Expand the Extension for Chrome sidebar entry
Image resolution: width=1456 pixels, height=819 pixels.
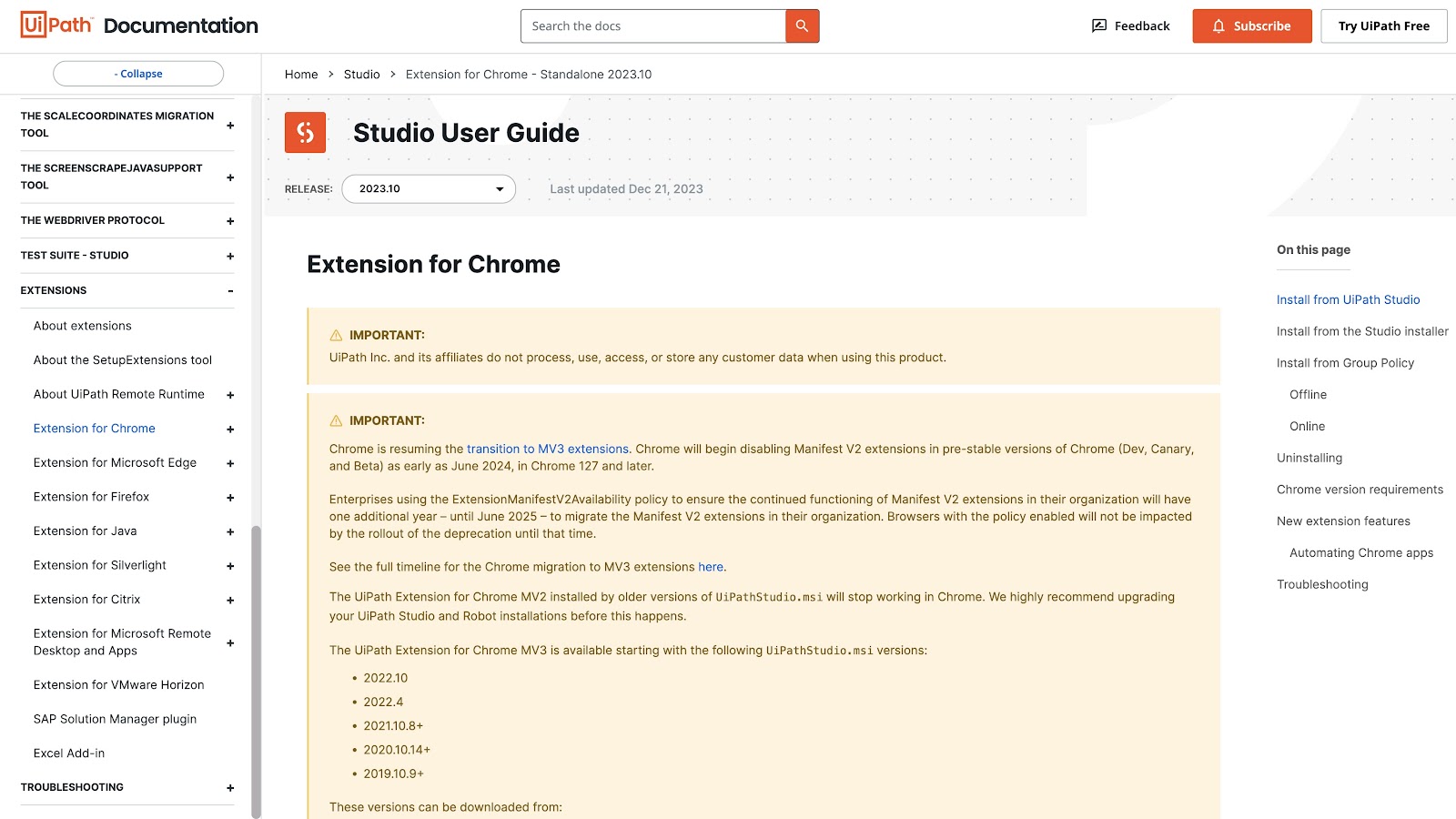[x=229, y=429]
